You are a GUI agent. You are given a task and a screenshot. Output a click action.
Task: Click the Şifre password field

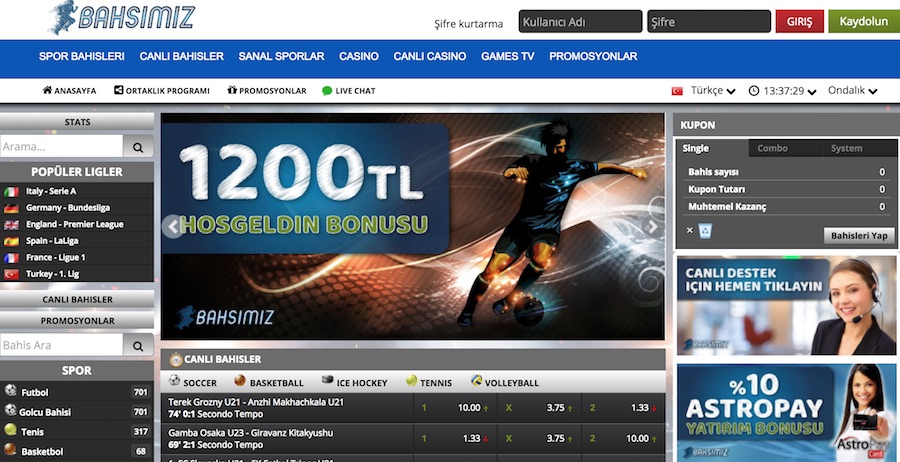pyautogui.click(x=709, y=21)
